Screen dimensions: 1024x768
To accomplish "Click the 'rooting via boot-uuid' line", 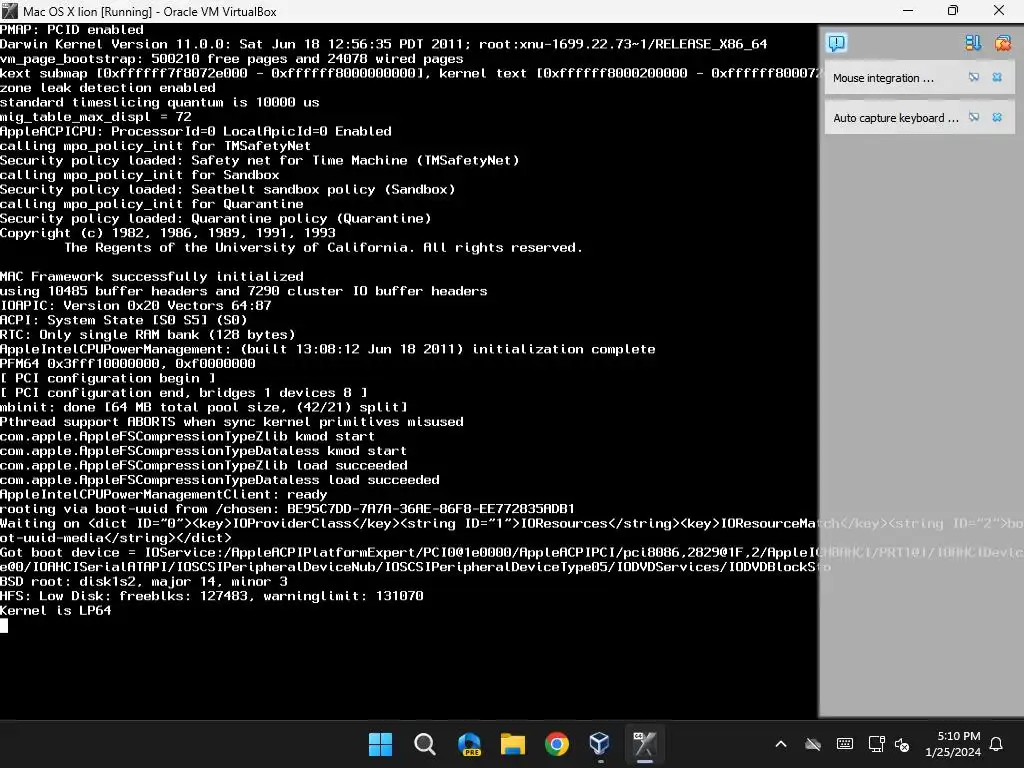I will 287,509.
